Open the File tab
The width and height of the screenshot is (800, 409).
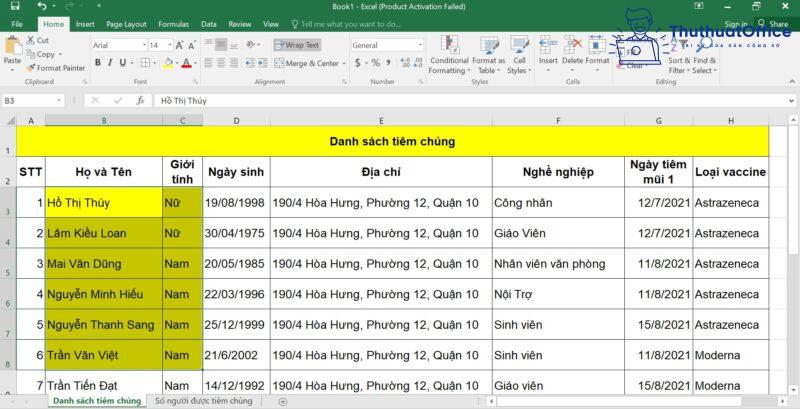click(17, 24)
